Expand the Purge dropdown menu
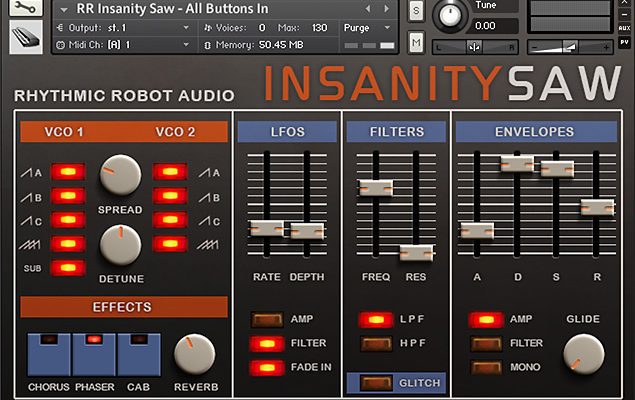635x400 pixels. [362, 28]
